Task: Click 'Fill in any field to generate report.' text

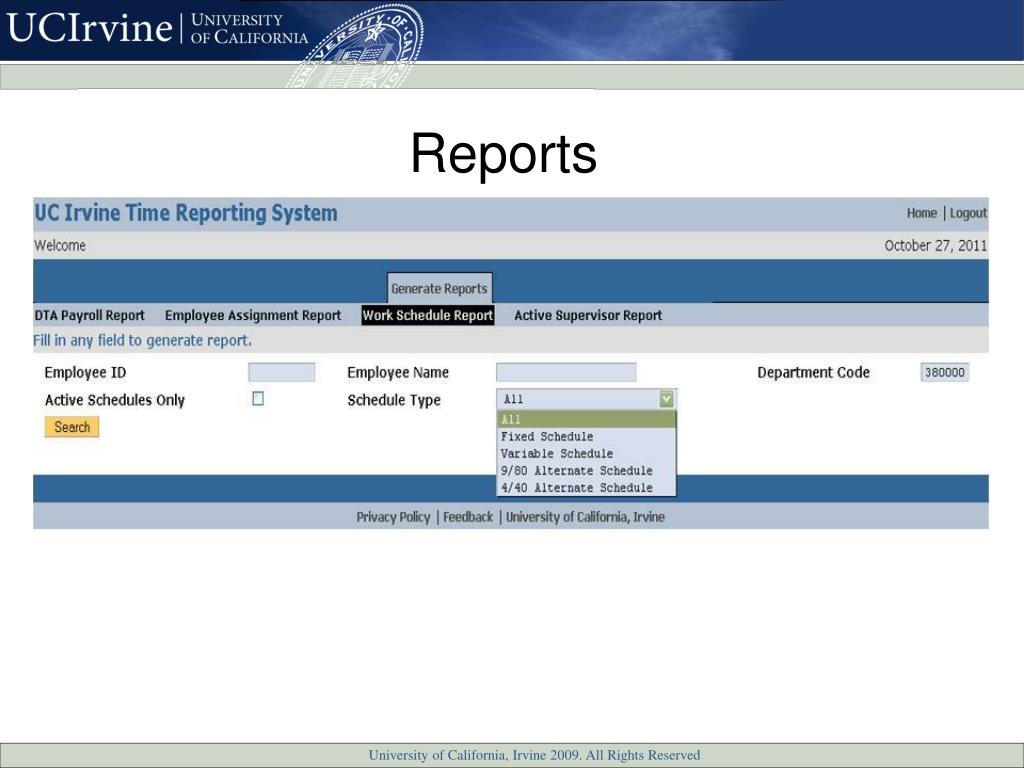Action: pyautogui.click(x=142, y=340)
